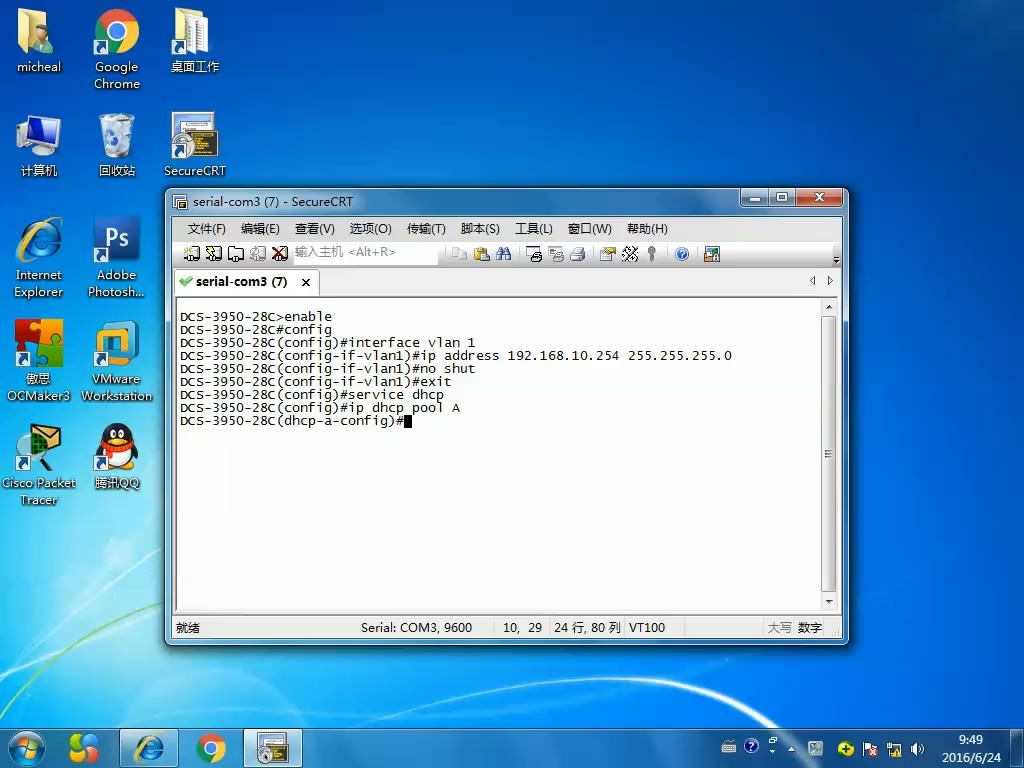Viewport: 1024px width, 768px height.
Task: Select the serial-com3 (7) session tab
Action: coord(241,281)
